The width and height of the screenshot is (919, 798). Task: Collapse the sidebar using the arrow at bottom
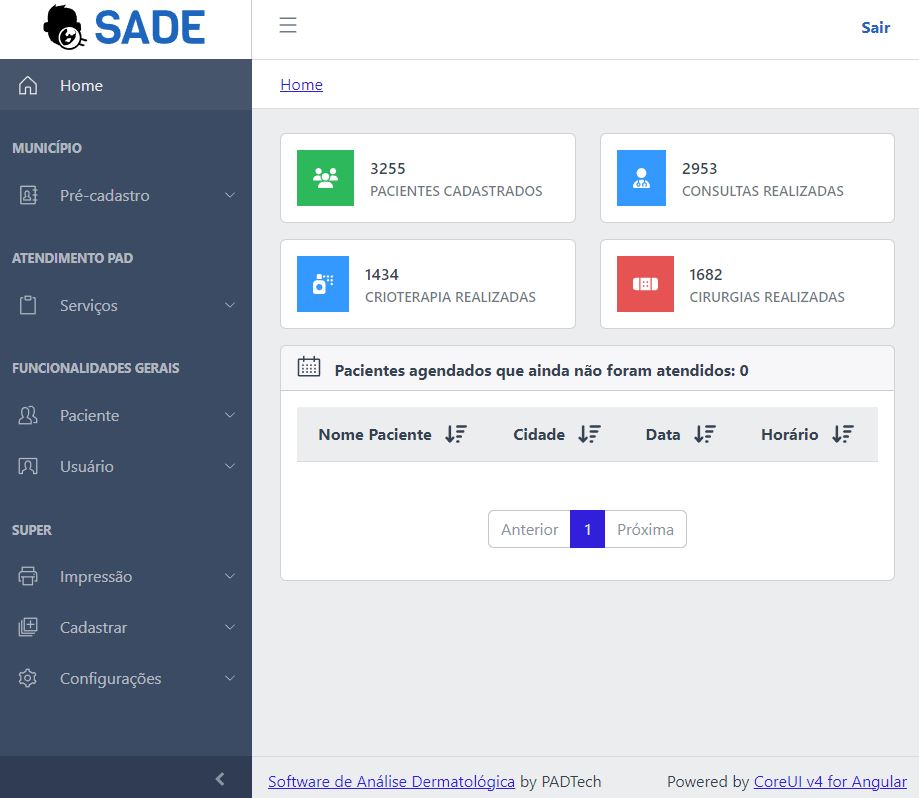pos(220,778)
